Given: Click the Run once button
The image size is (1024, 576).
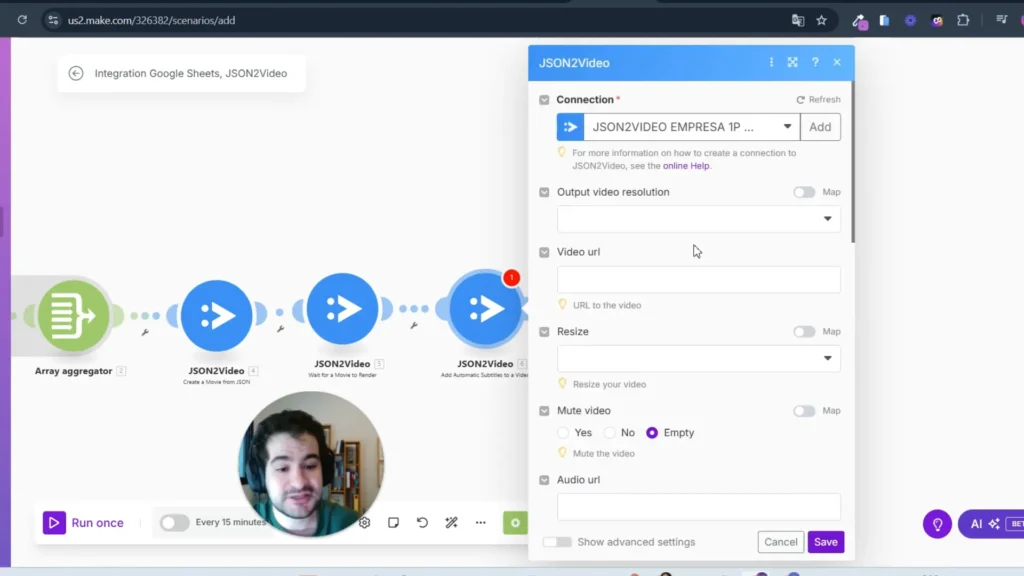Looking at the screenshot, I should [x=84, y=522].
